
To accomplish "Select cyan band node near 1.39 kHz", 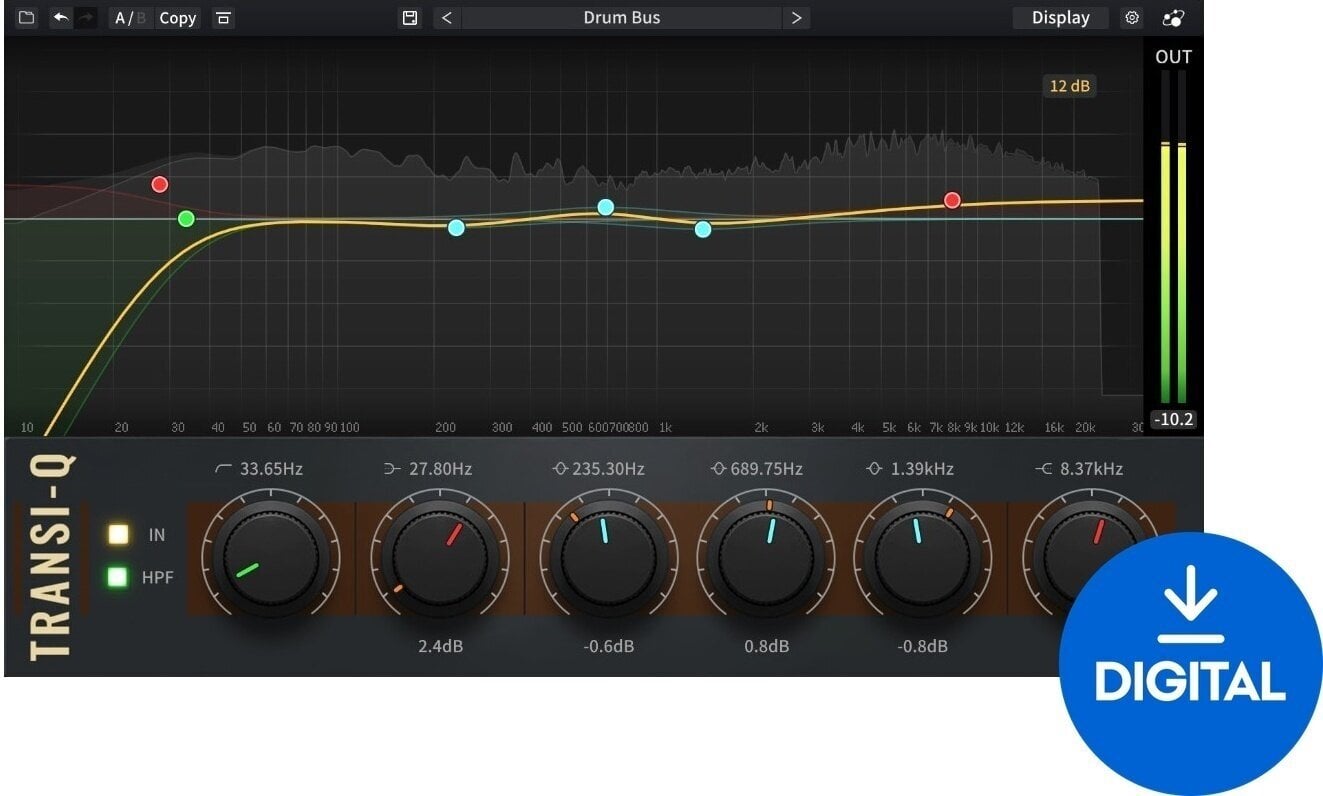I will coord(703,229).
